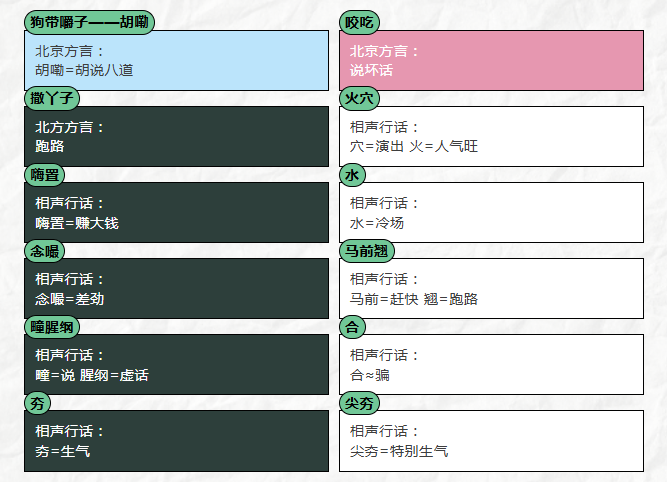Click the 念嘬=差劲 card
The image size is (667, 482).
(x=177, y=288)
